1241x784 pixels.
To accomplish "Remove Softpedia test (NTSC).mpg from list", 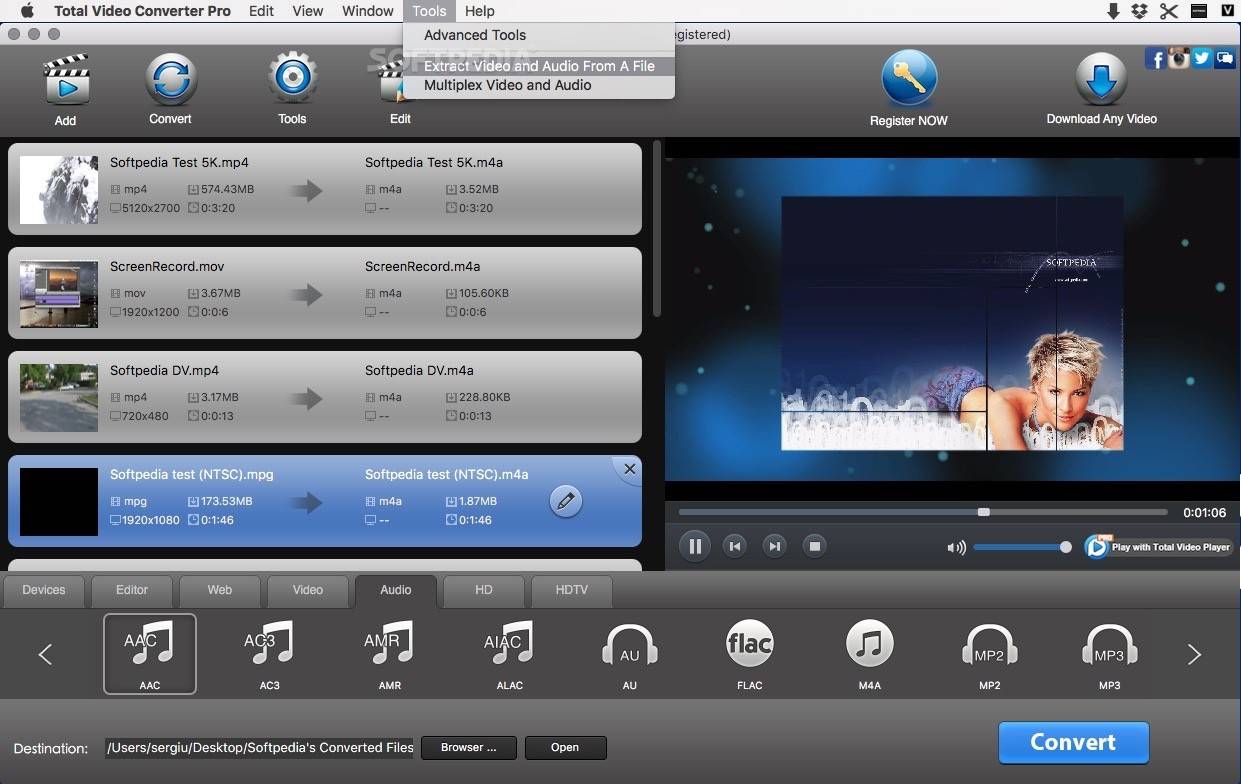I will (x=629, y=469).
